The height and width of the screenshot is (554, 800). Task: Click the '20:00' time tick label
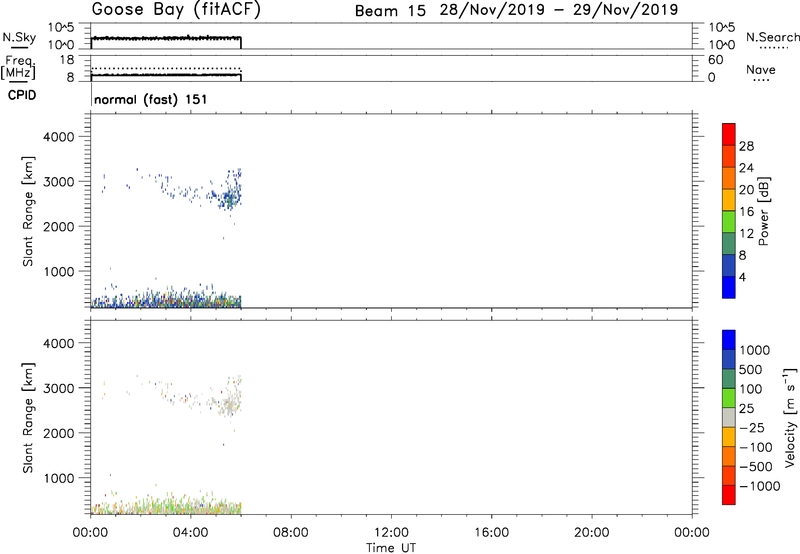[591, 533]
